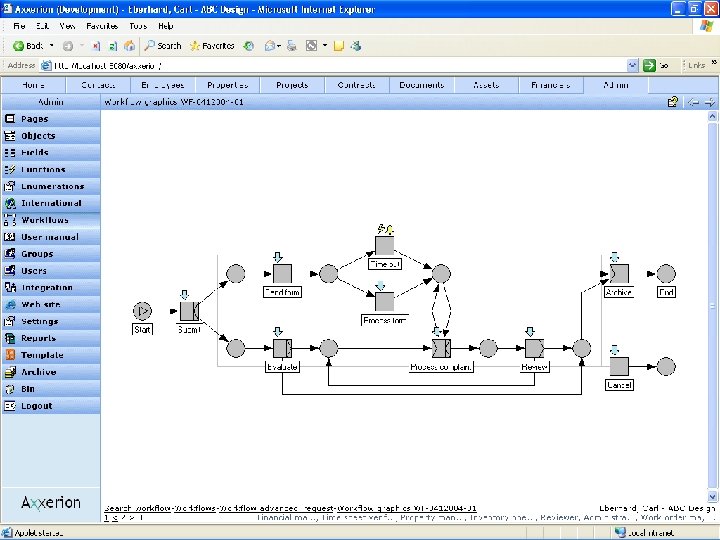Viewport: 720px width, 540px height.
Task: Click inside the browser address field
Action: click(x=330, y=65)
